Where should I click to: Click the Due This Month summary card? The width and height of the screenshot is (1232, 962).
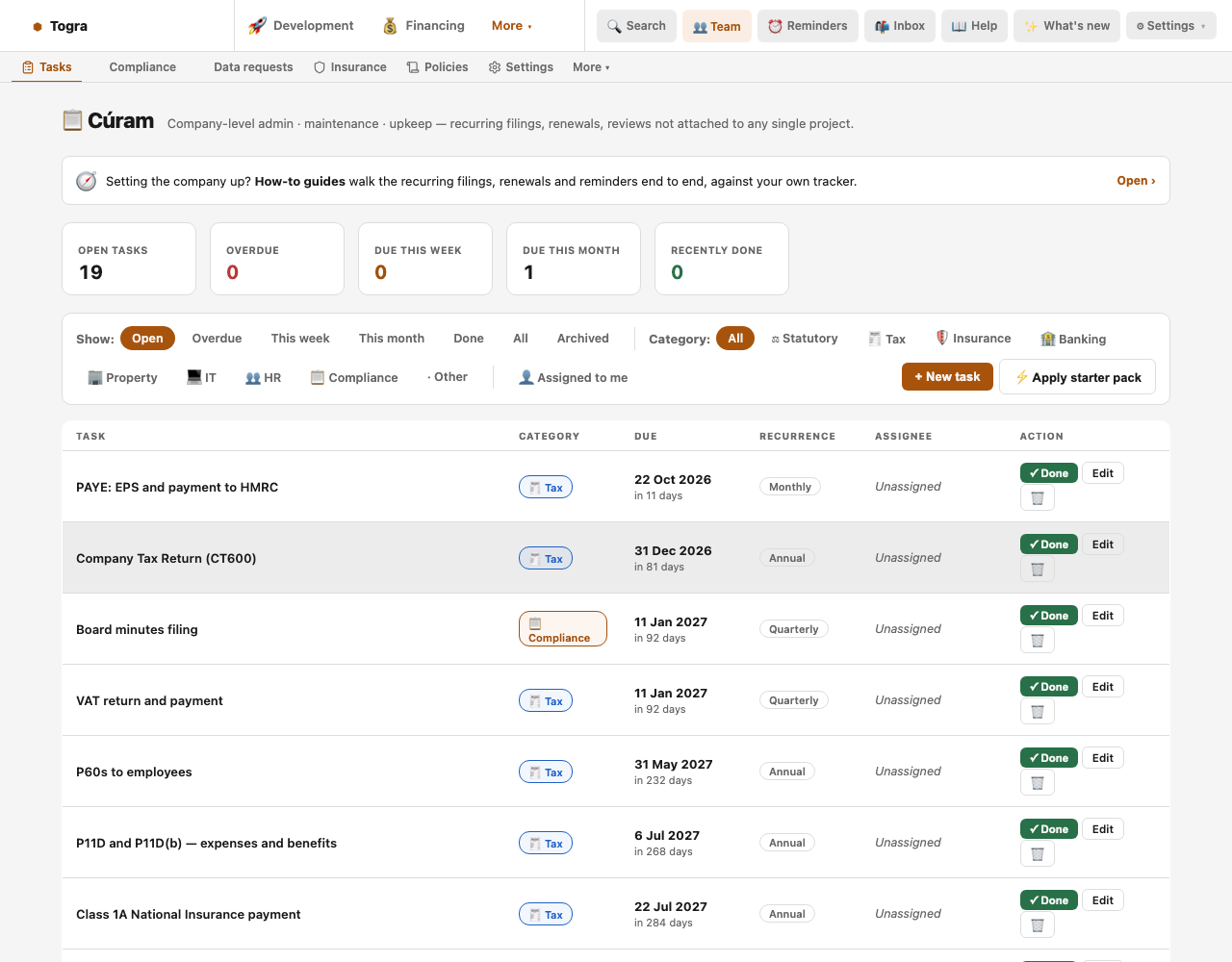coord(574,259)
